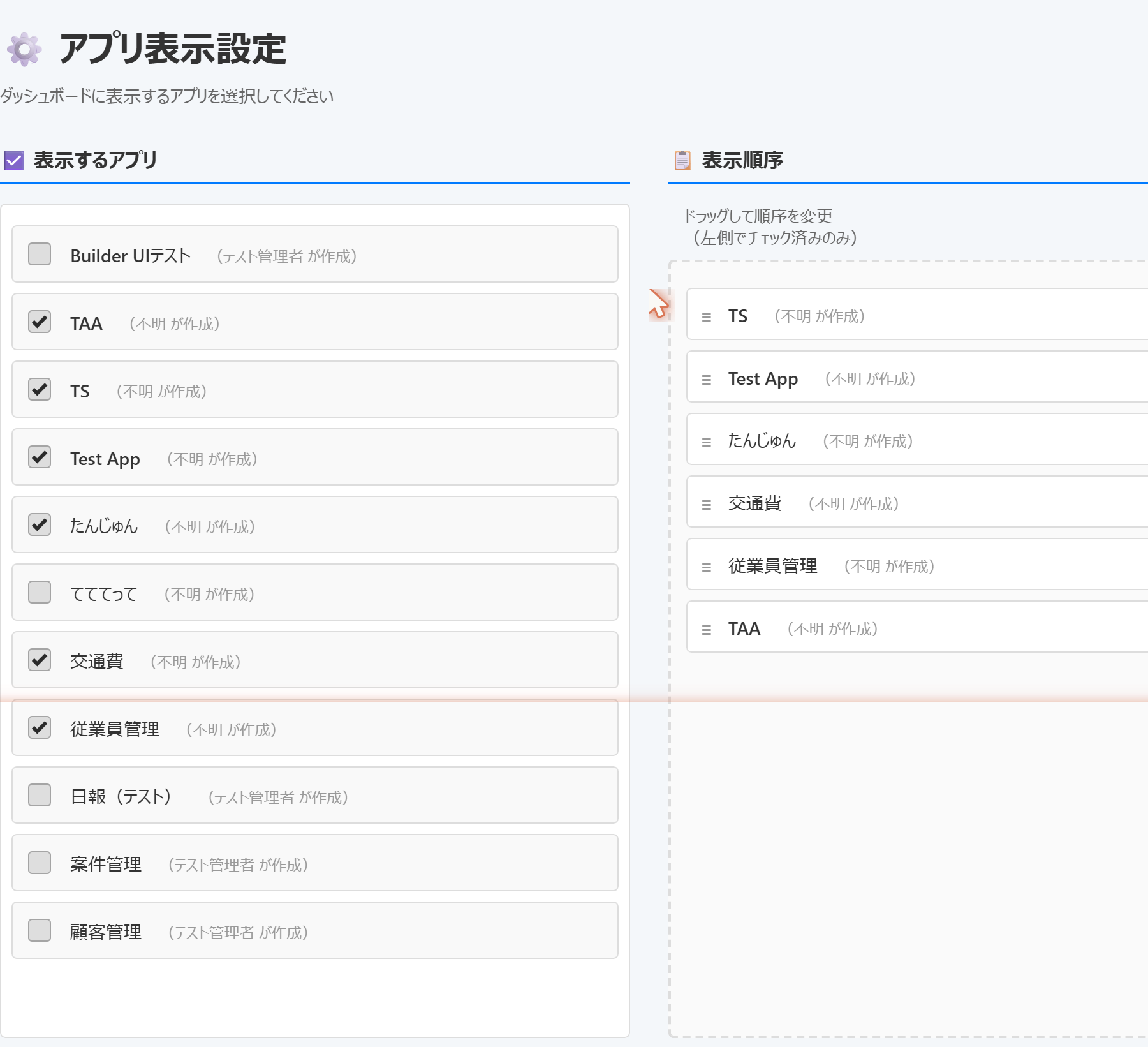This screenshot has height=1047, width=1148.
Task: Click the アプリ表示設定 page title
Action: coord(173,49)
